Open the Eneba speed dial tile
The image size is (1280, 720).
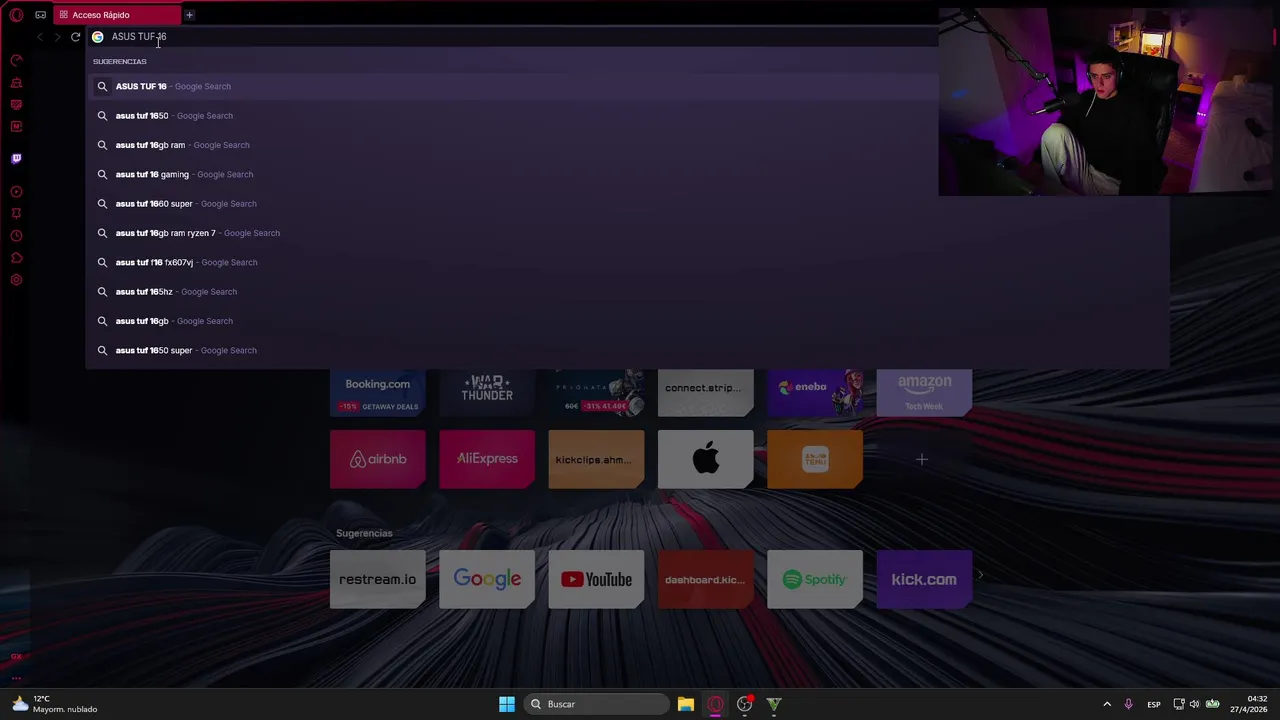pos(815,393)
